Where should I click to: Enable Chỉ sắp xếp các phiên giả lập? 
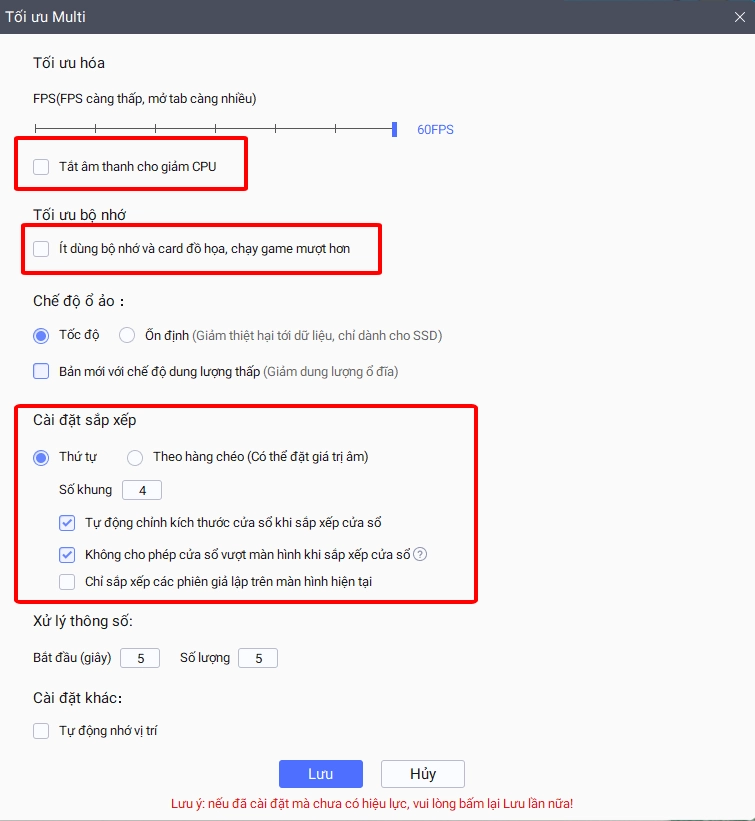(x=67, y=582)
